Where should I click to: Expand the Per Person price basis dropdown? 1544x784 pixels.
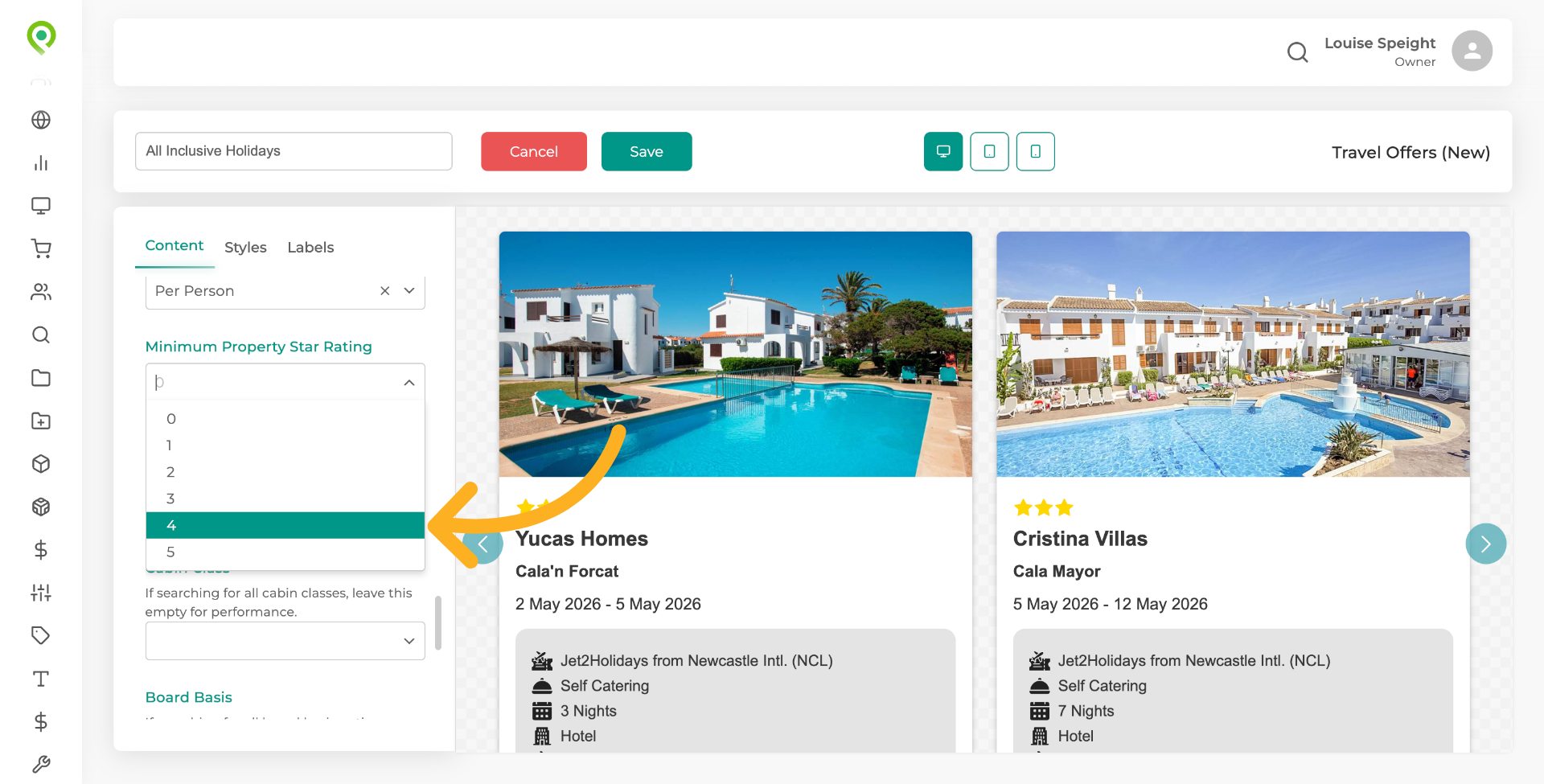click(409, 290)
